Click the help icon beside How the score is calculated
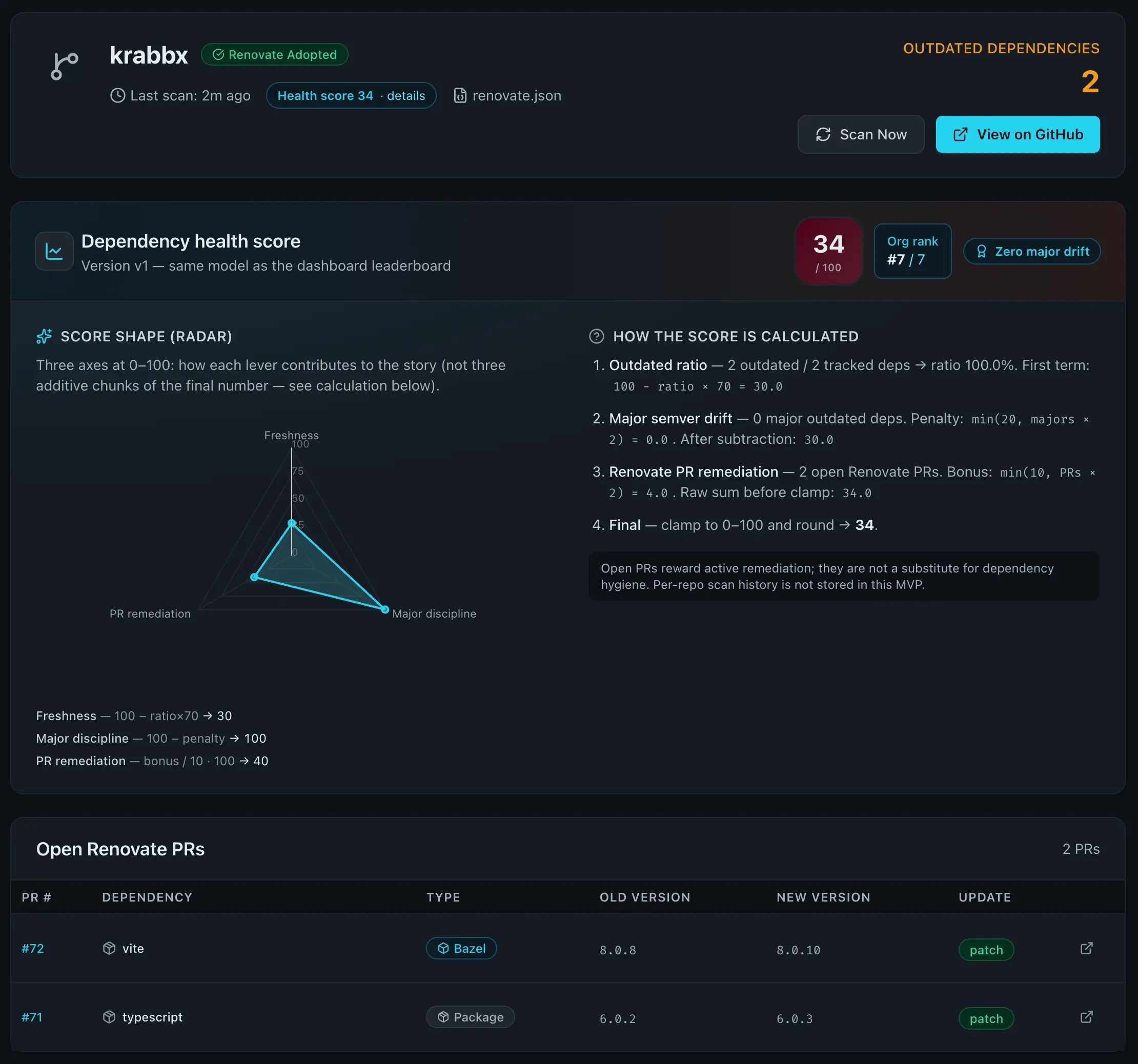 pos(597,336)
